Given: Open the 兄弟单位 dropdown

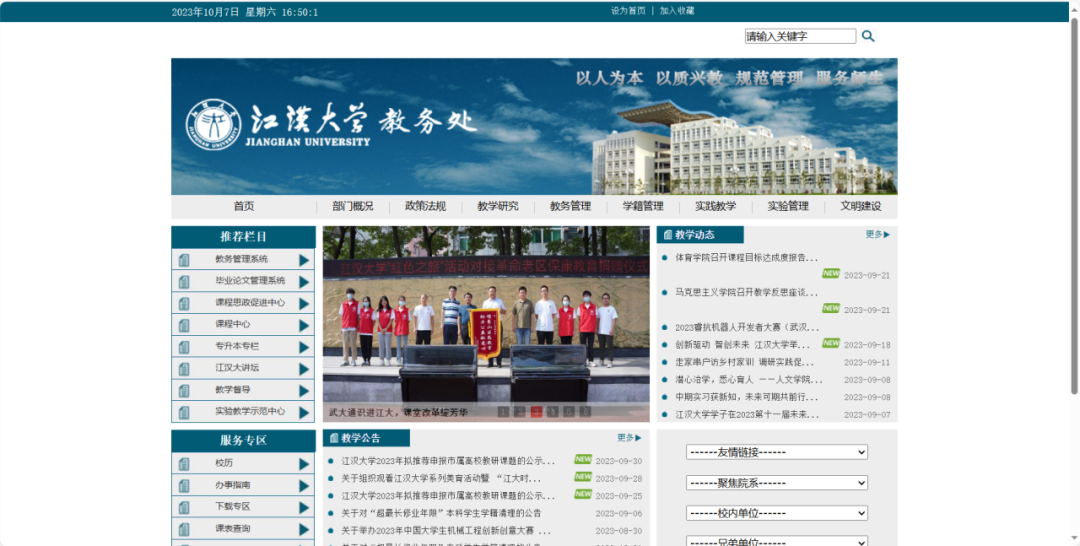Looking at the screenshot, I should click(x=777, y=542).
